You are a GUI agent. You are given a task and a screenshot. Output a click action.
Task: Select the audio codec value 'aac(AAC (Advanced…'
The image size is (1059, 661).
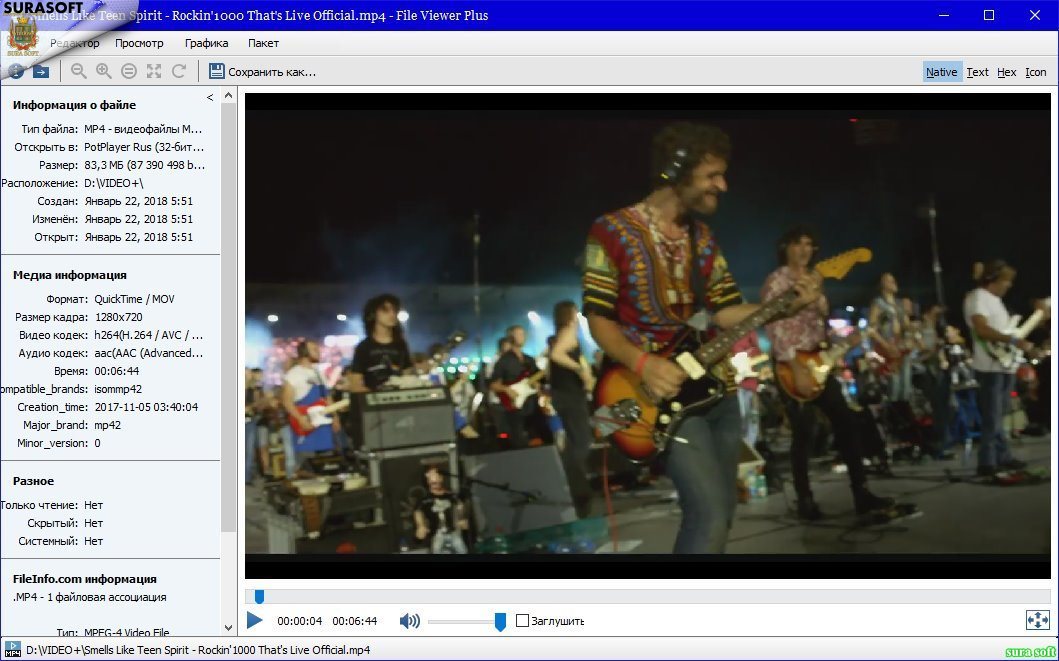[x=149, y=353]
